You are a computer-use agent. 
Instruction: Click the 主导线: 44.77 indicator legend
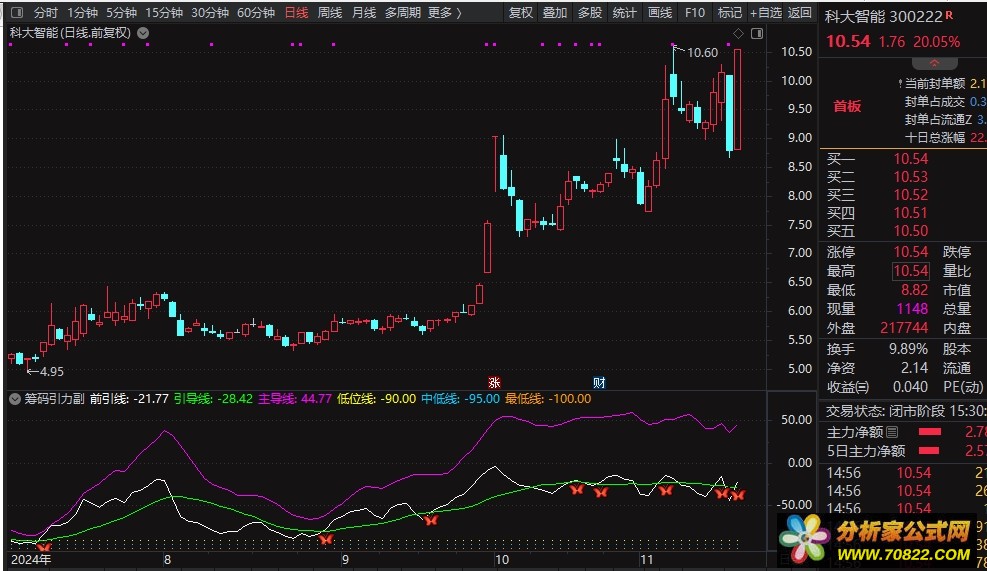coord(295,399)
